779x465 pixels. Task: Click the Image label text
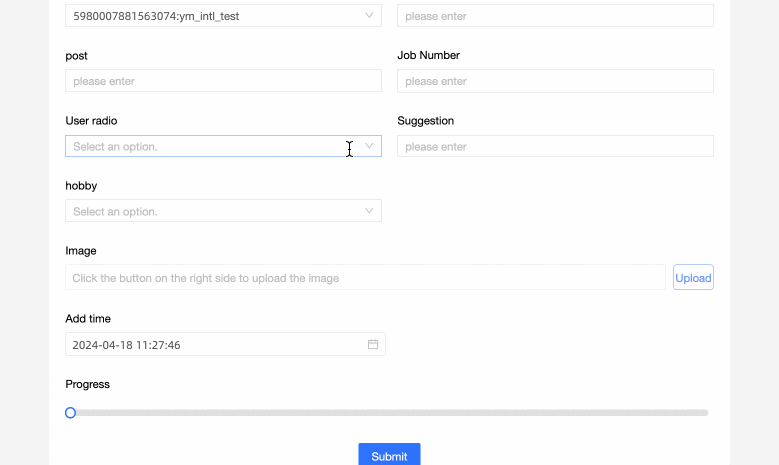click(80, 251)
